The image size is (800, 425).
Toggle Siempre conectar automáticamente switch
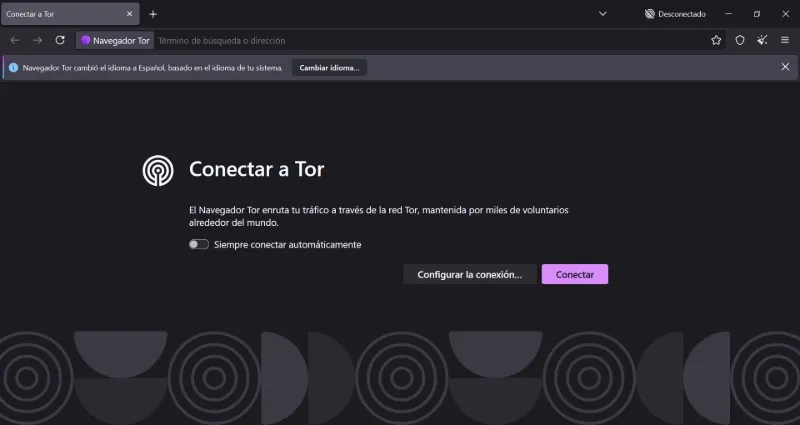pyautogui.click(x=198, y=244)
